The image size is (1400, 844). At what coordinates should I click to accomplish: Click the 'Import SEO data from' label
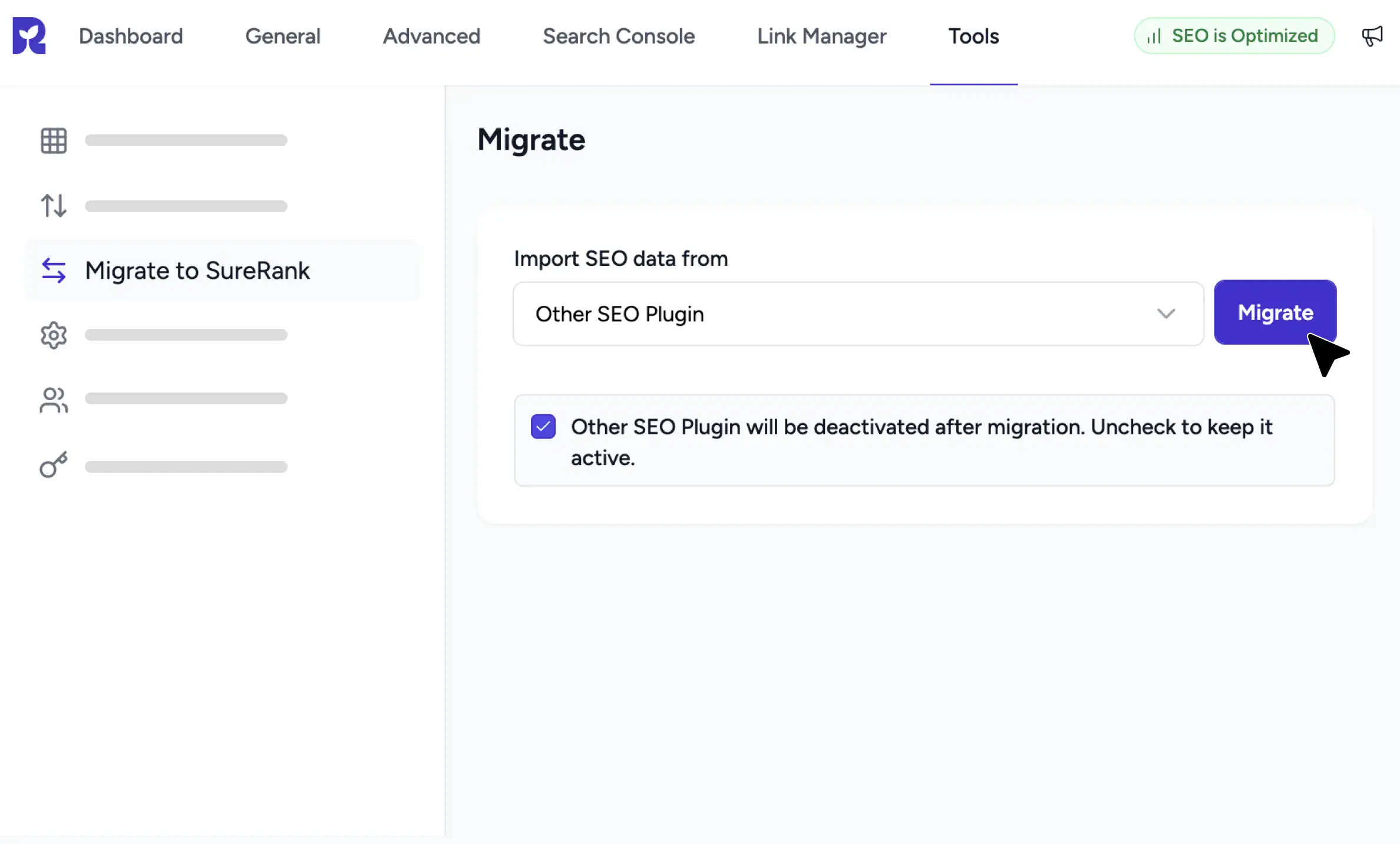(621, 259)
